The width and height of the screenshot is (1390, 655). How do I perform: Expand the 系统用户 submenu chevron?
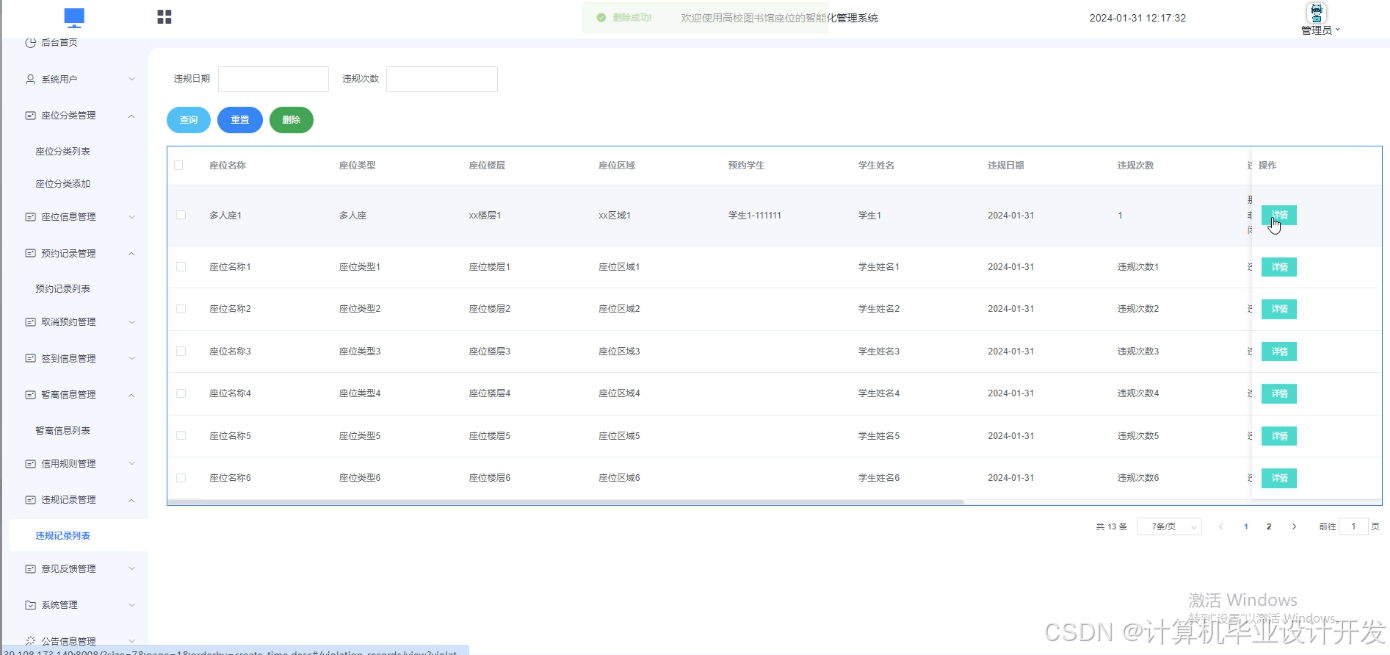[x=132, y=79]
